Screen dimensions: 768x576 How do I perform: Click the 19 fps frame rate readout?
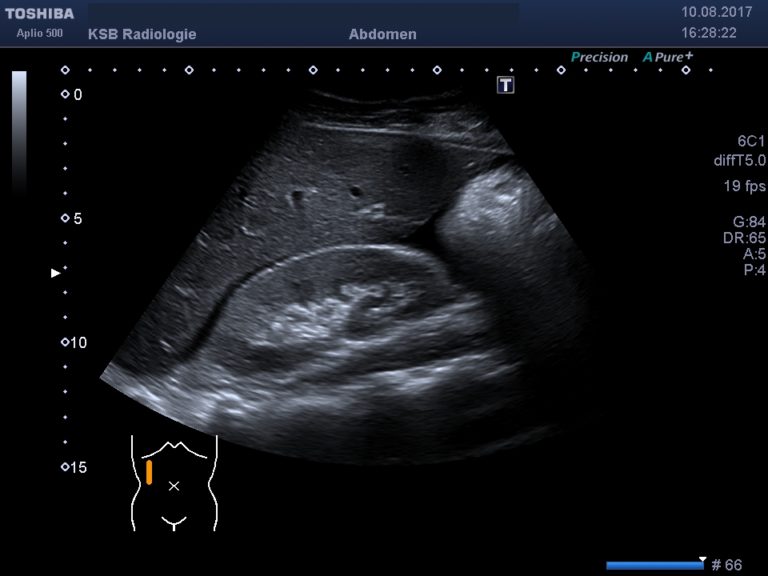[x=745, y=186]
